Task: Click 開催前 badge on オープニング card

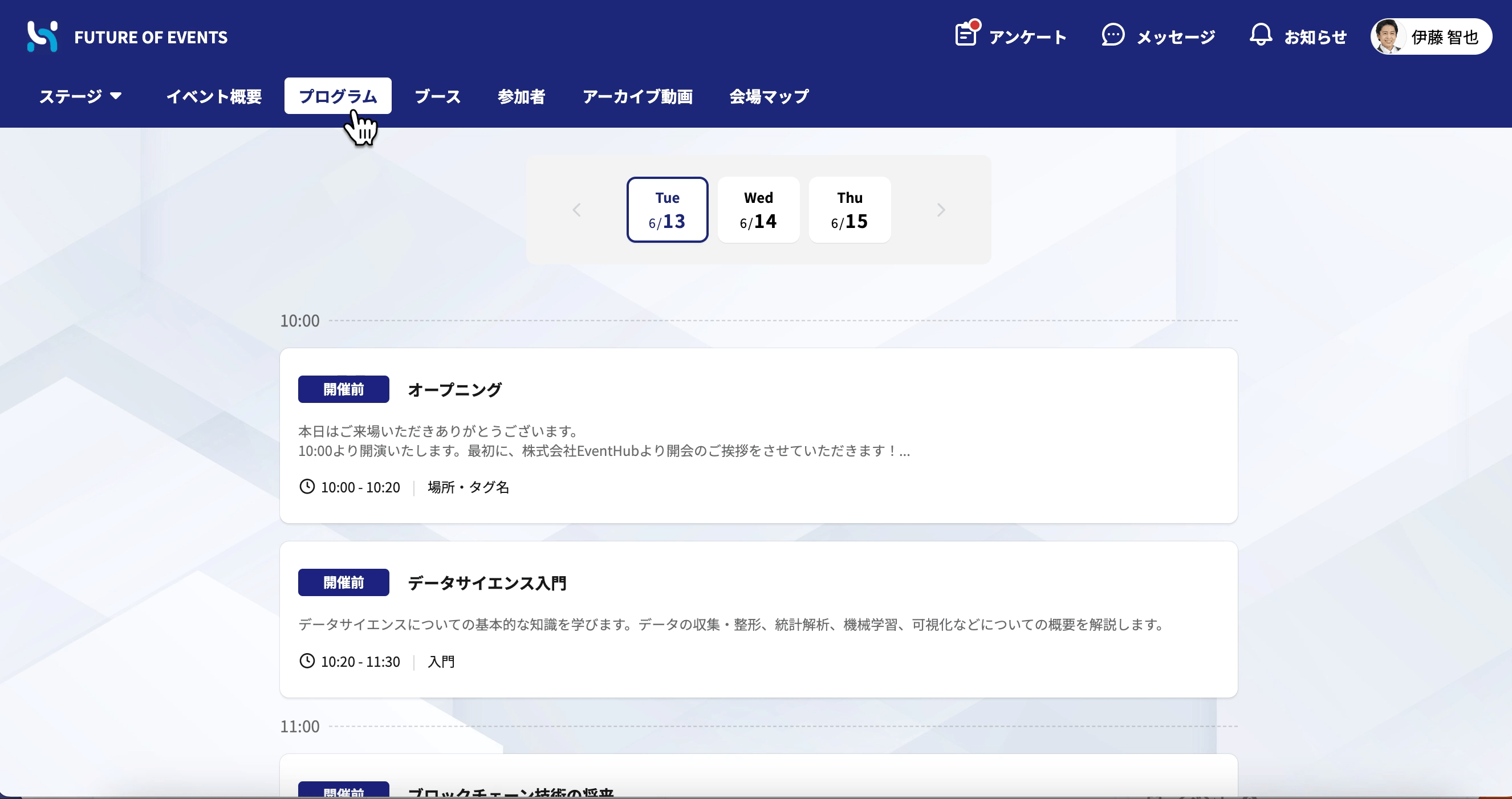Action: [343, 389]
